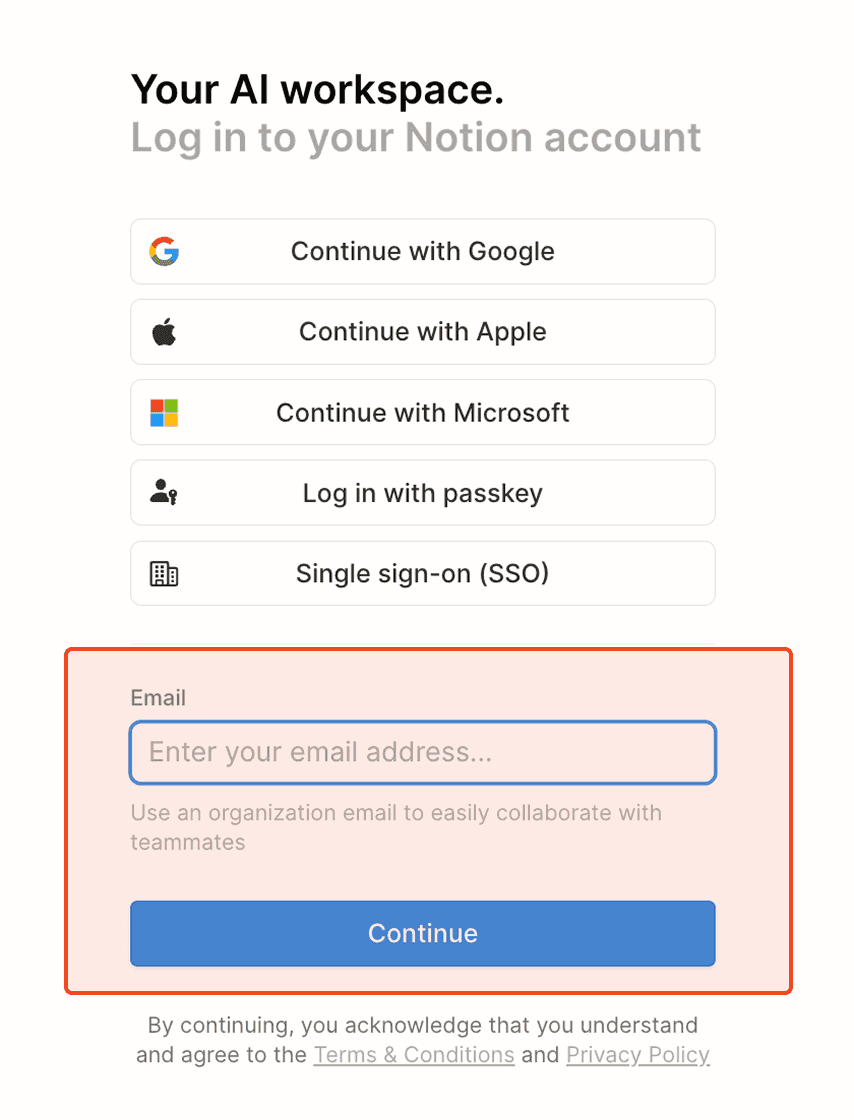Click the black Apple silhouette icon
The width and height of the screenshot is (854, 1120).
(x=163, y=331)
